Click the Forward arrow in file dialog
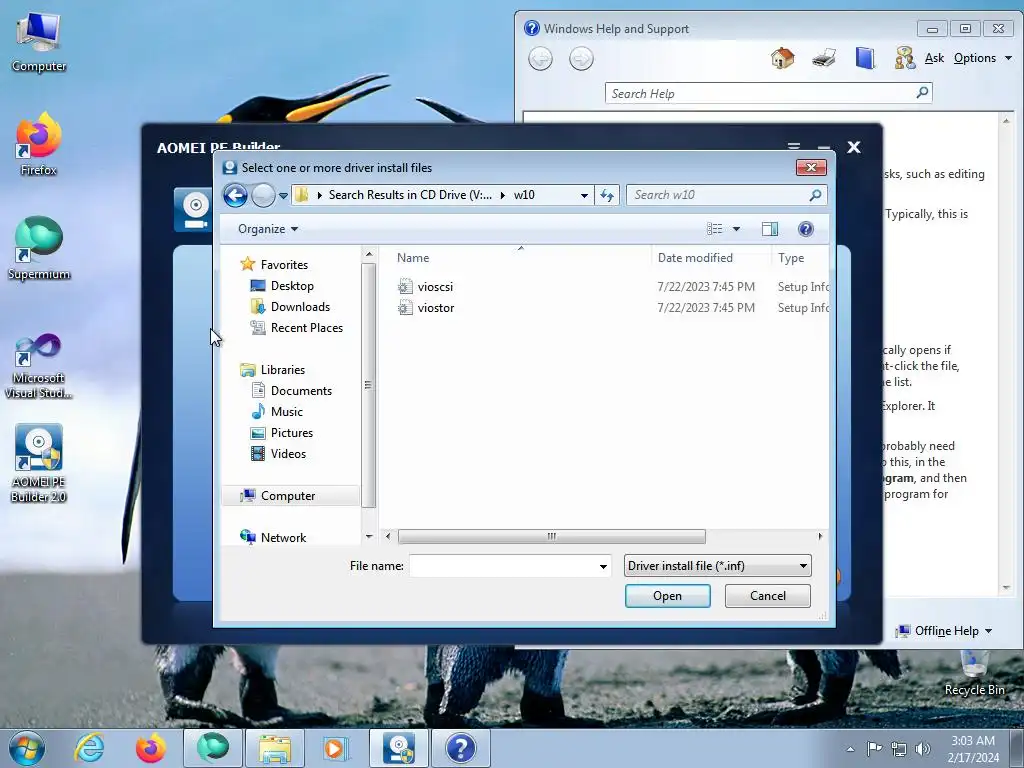 [x=263, y=195]
